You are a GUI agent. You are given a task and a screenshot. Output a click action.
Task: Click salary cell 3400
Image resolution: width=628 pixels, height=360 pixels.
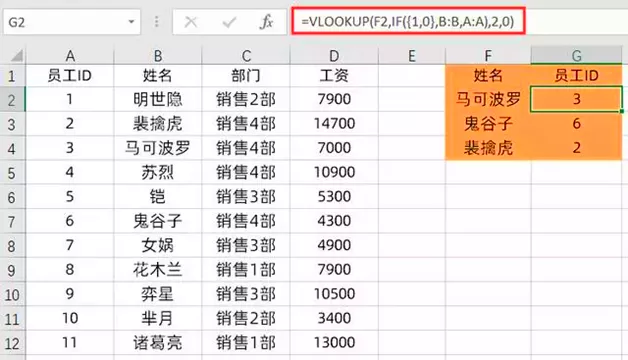click(334, 318)
